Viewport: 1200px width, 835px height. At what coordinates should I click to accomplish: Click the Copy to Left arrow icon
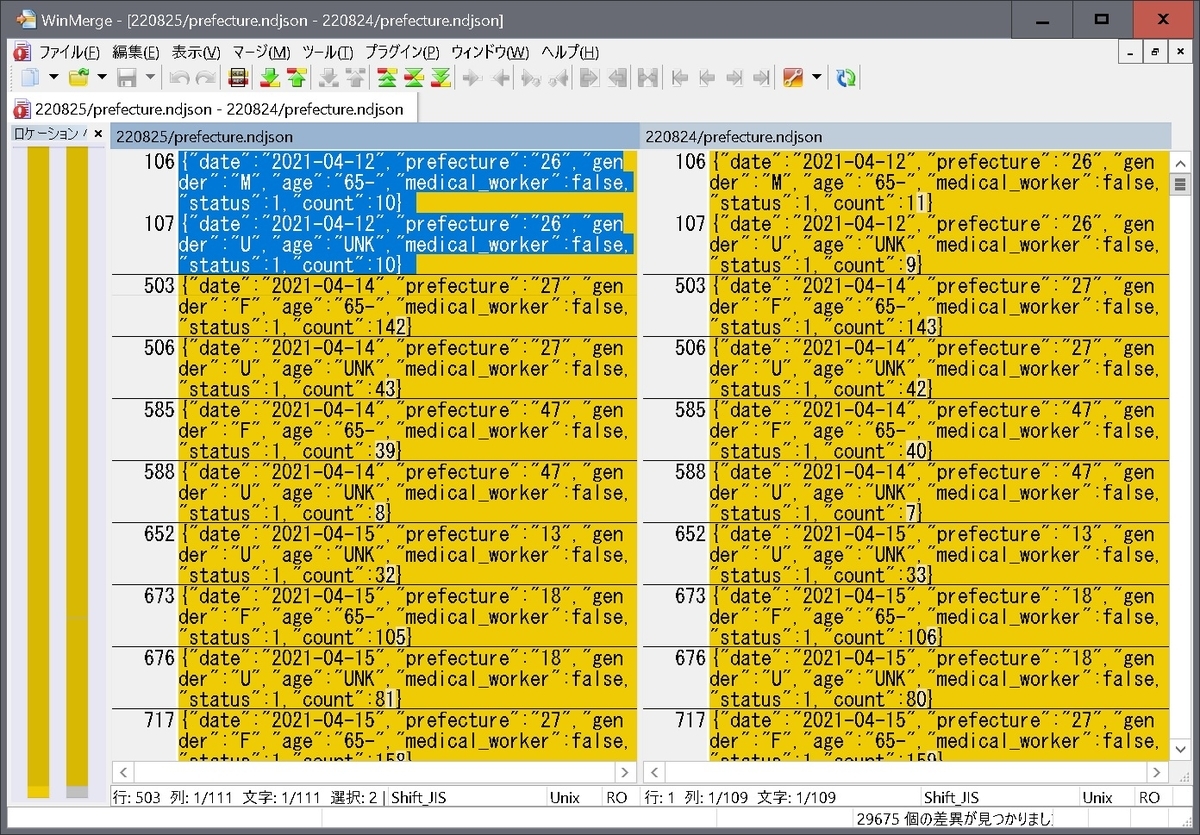pos(500,77)
